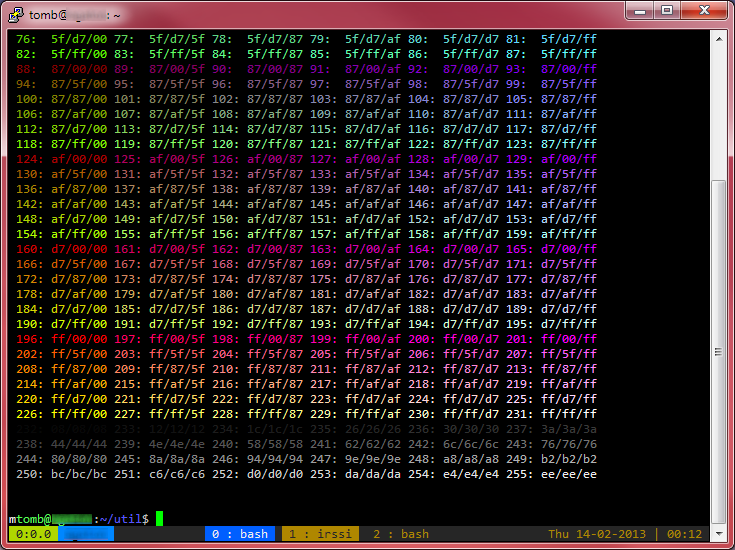Click the green terminal cursor block
735x550 pixels.
(159, 519)
